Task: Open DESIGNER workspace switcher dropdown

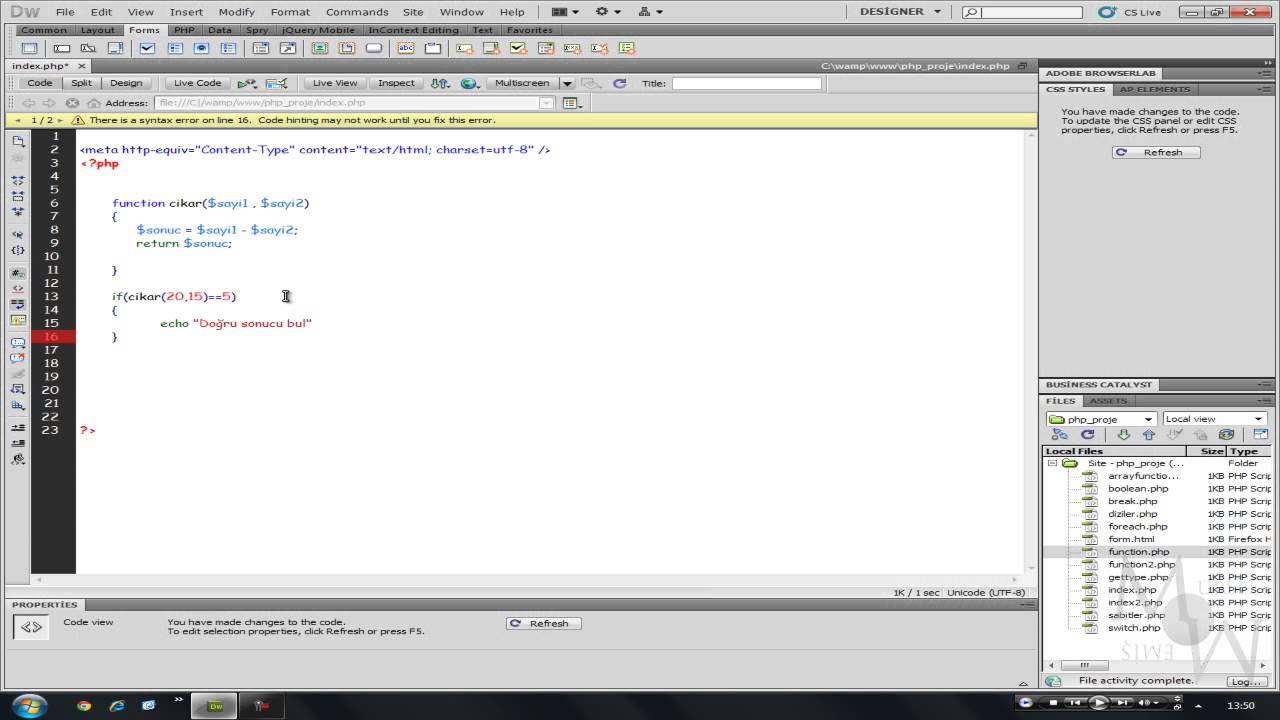Action: 900,12
